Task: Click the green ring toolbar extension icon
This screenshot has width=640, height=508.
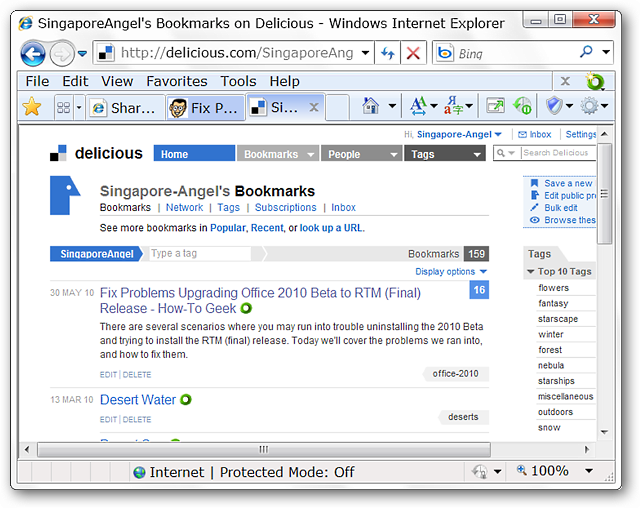Action: tap(595, 81)
